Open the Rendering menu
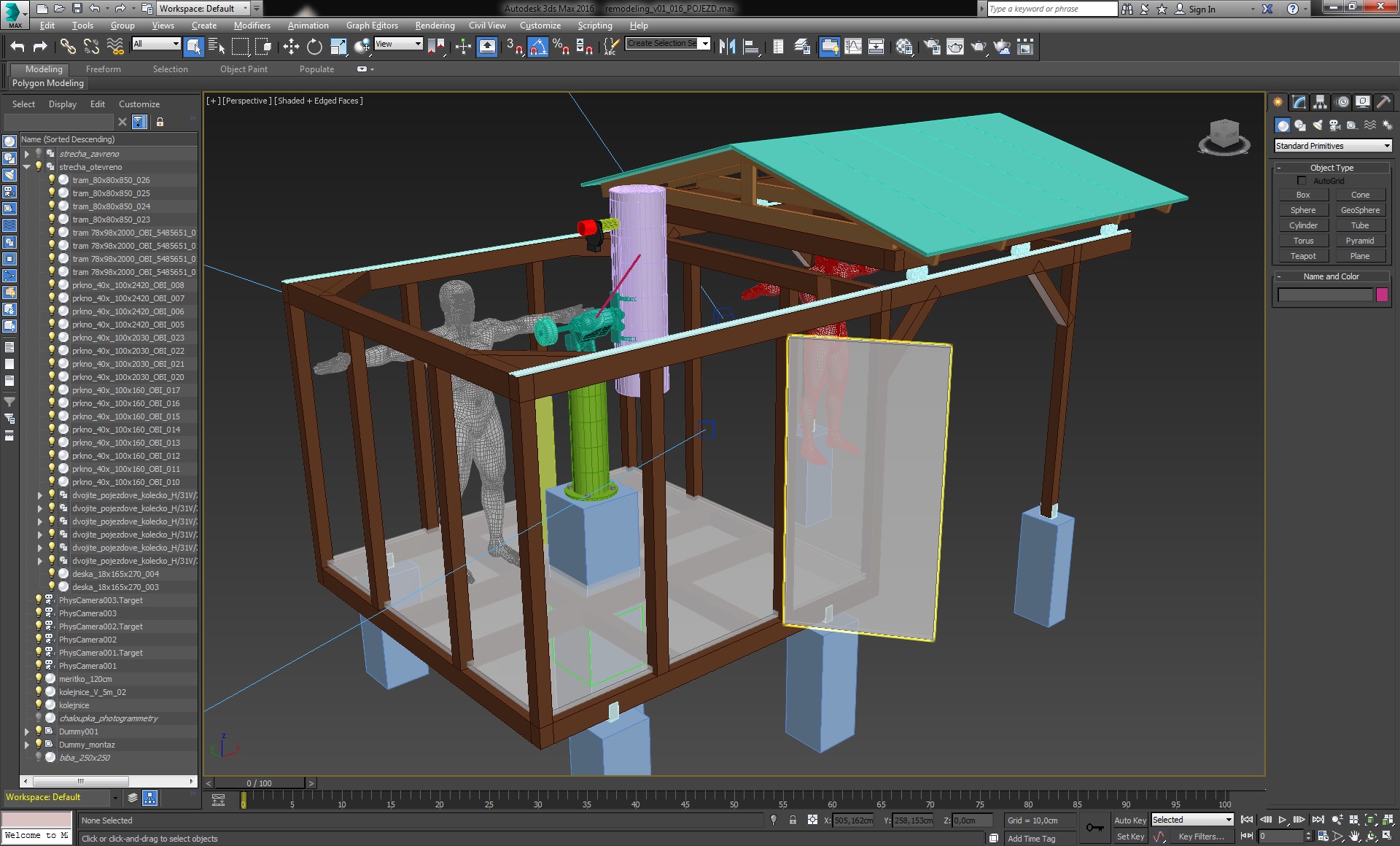1400x846 pixels. [435, 26]
